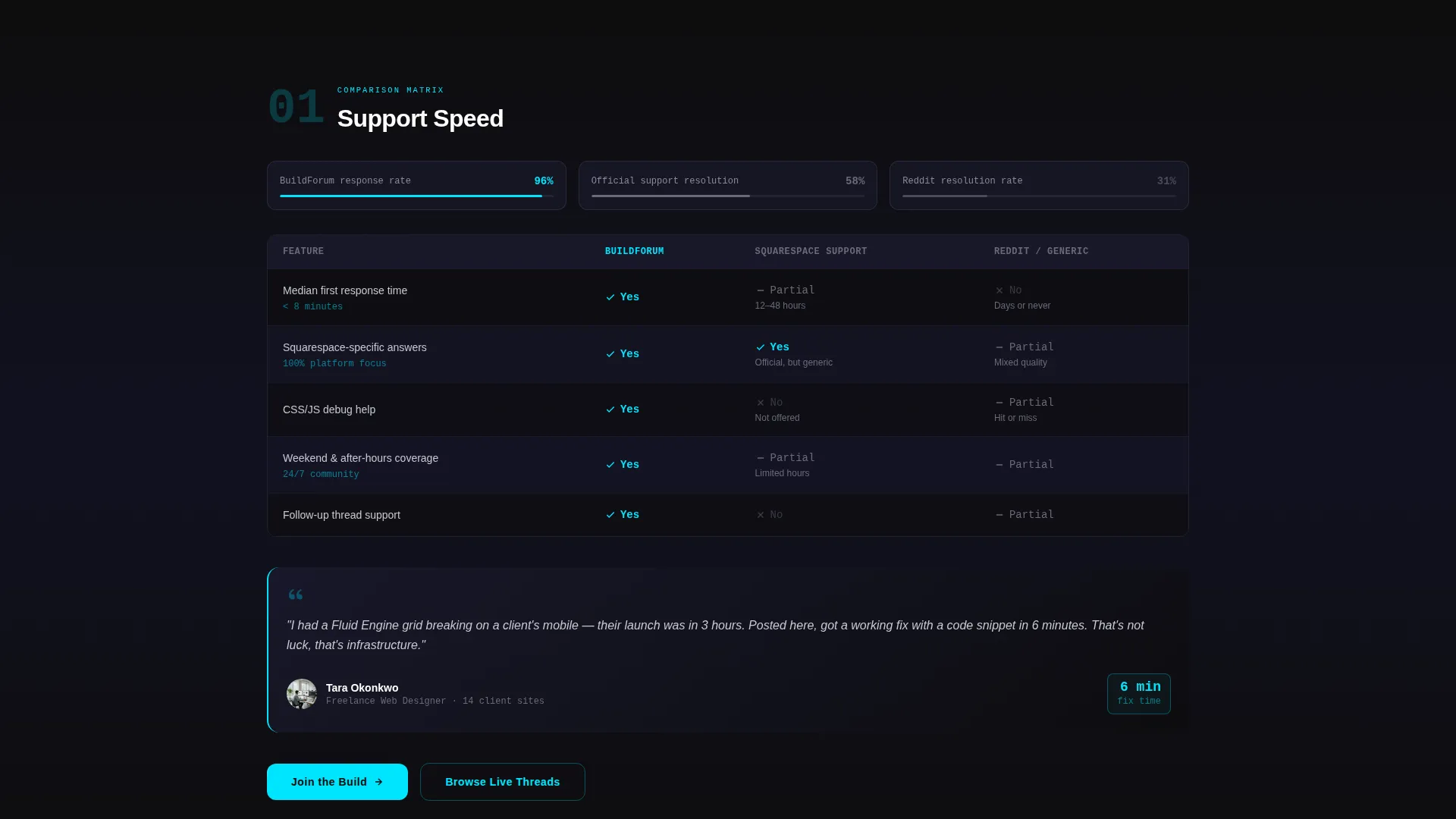Click the checkmark beside Official, but generic
Image resolution: width=1456 pixels, height=819 pixels.
click(761, 347)
